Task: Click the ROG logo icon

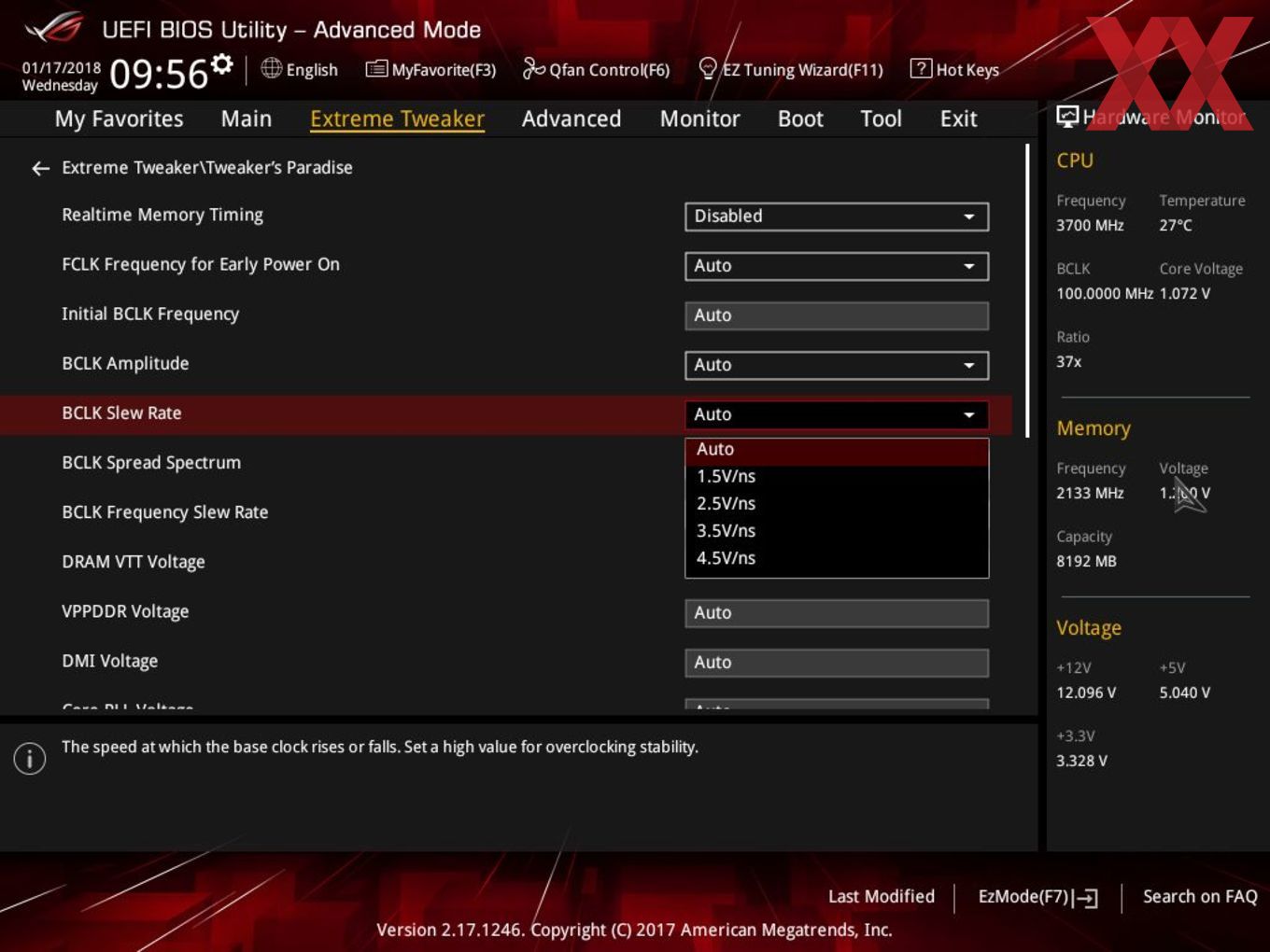Action: click(54, 28)
